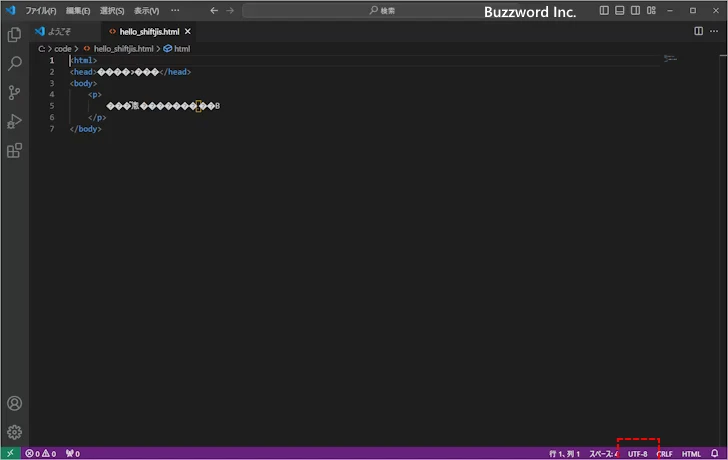The image size is (728, 460).
Task: Select the C: breadcrumb segment
Action: (41, 49)
